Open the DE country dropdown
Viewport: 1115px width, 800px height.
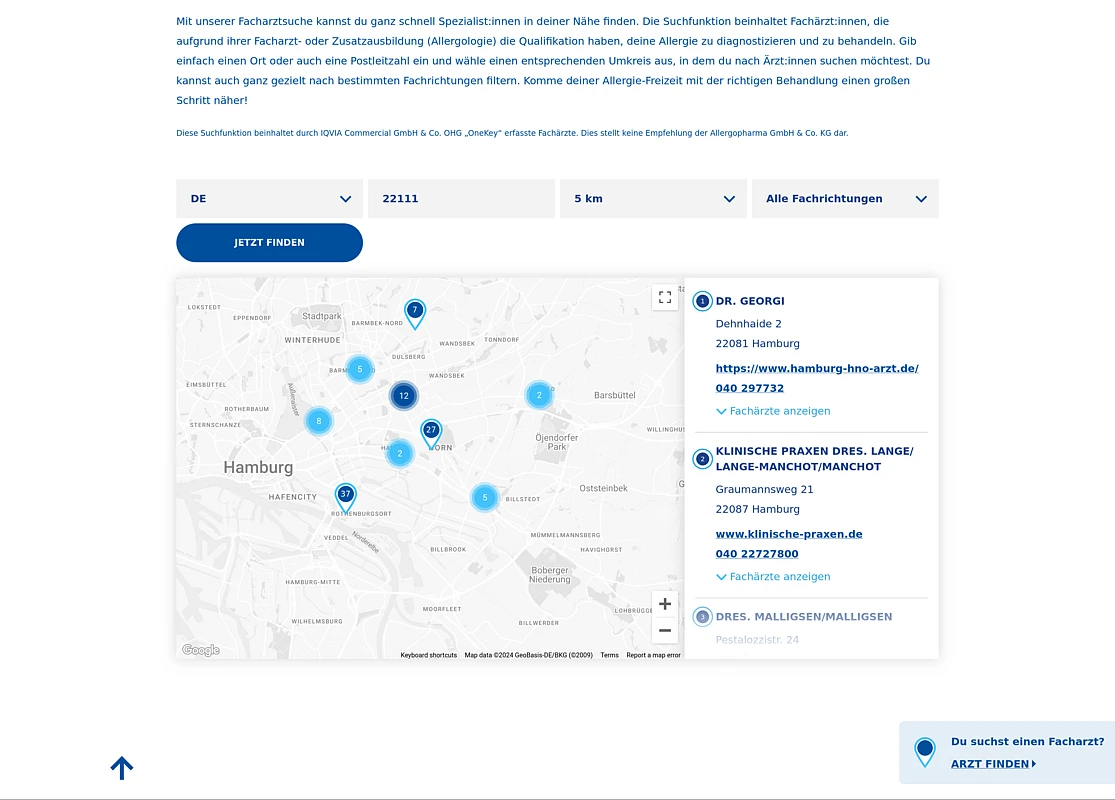point(270,199)
